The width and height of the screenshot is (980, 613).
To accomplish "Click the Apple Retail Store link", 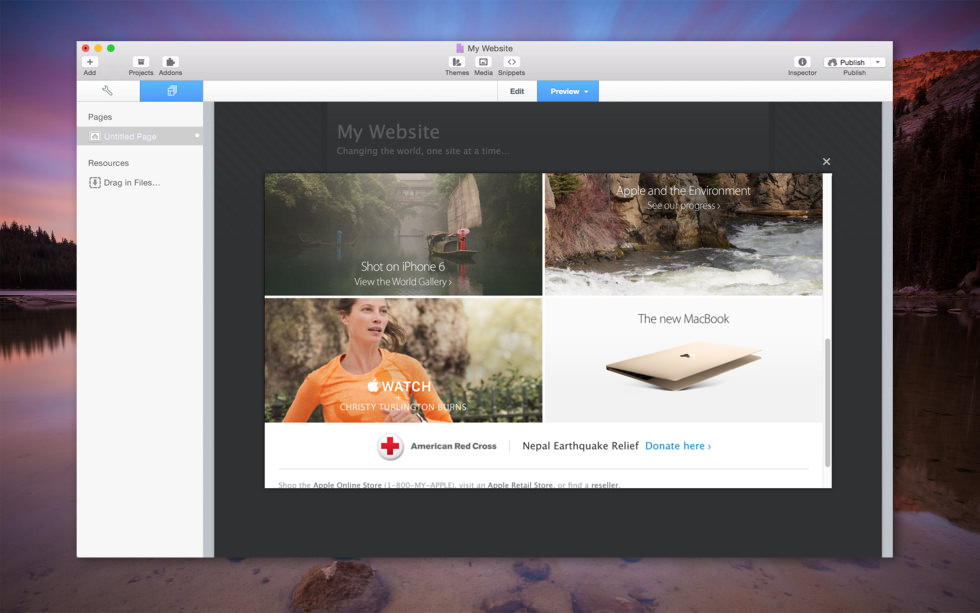I will (520, 485).
